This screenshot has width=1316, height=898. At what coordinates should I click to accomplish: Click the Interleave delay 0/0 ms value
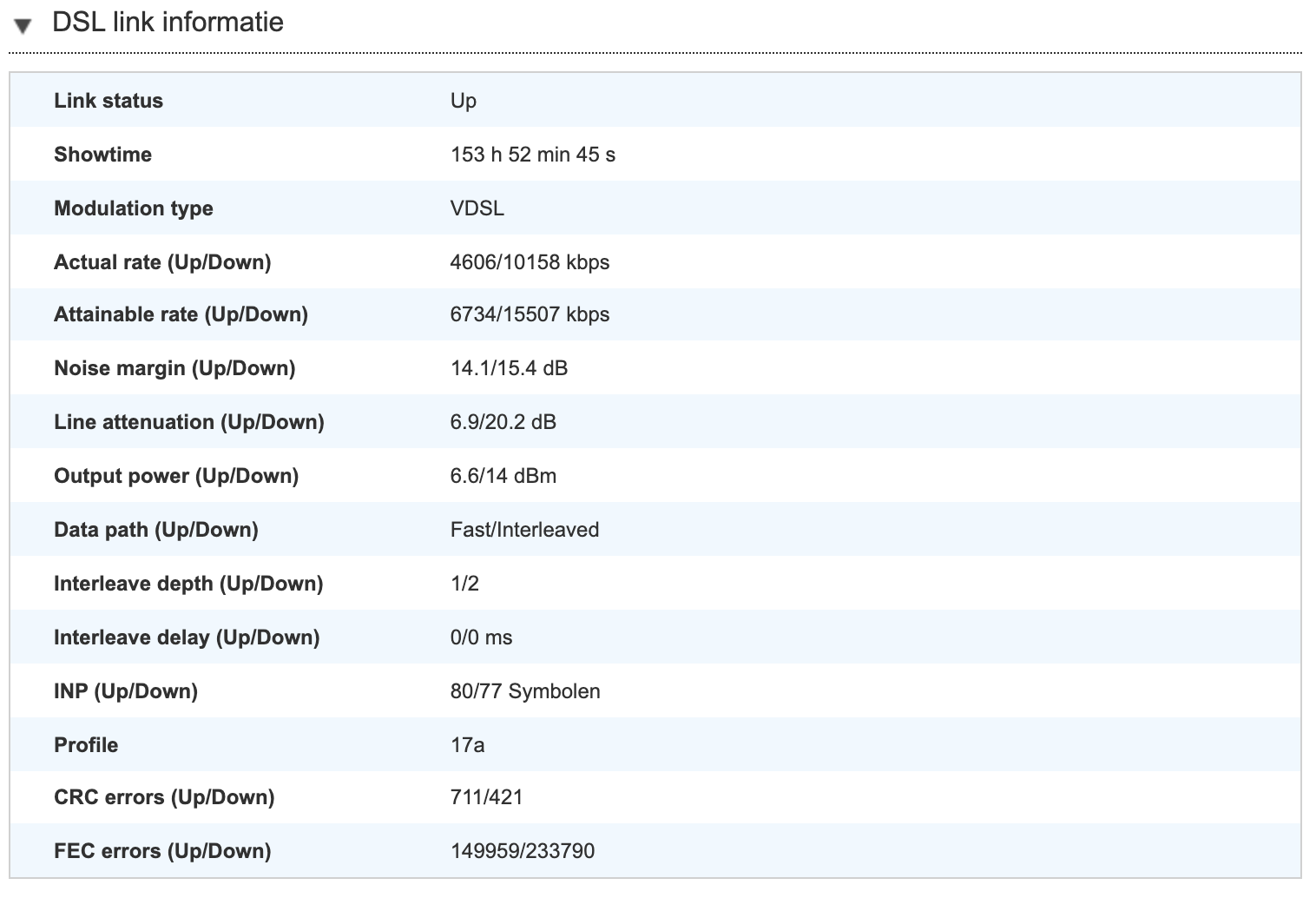pos(481,637)
